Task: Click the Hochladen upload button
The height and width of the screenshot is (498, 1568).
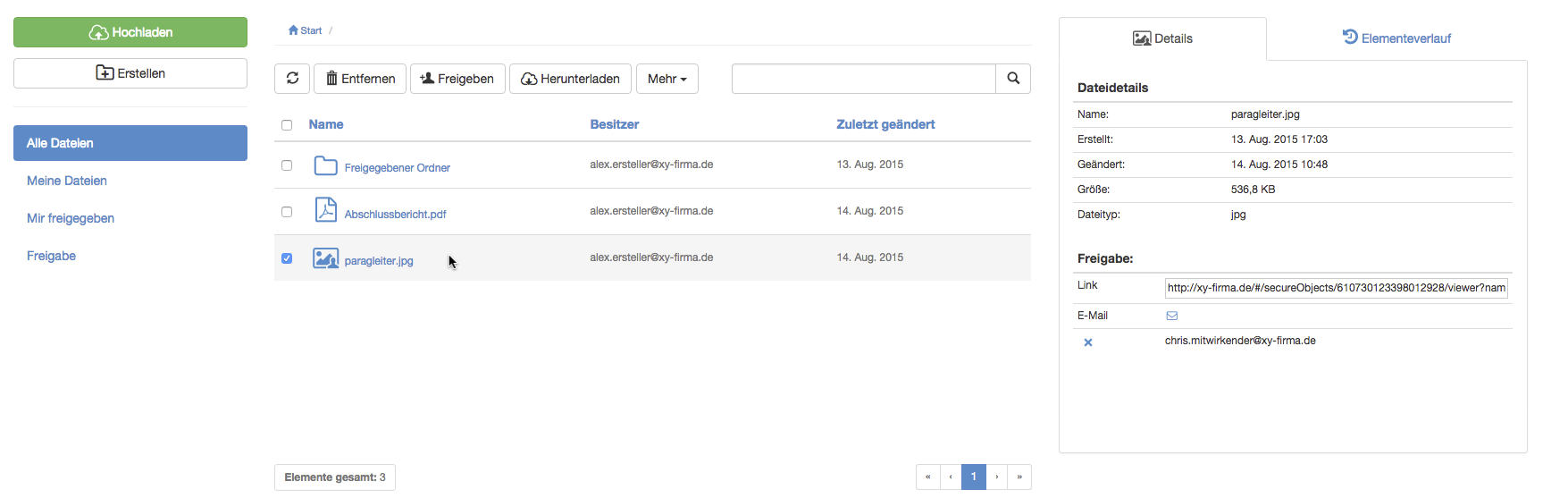Action: click(x=130, y=32)
